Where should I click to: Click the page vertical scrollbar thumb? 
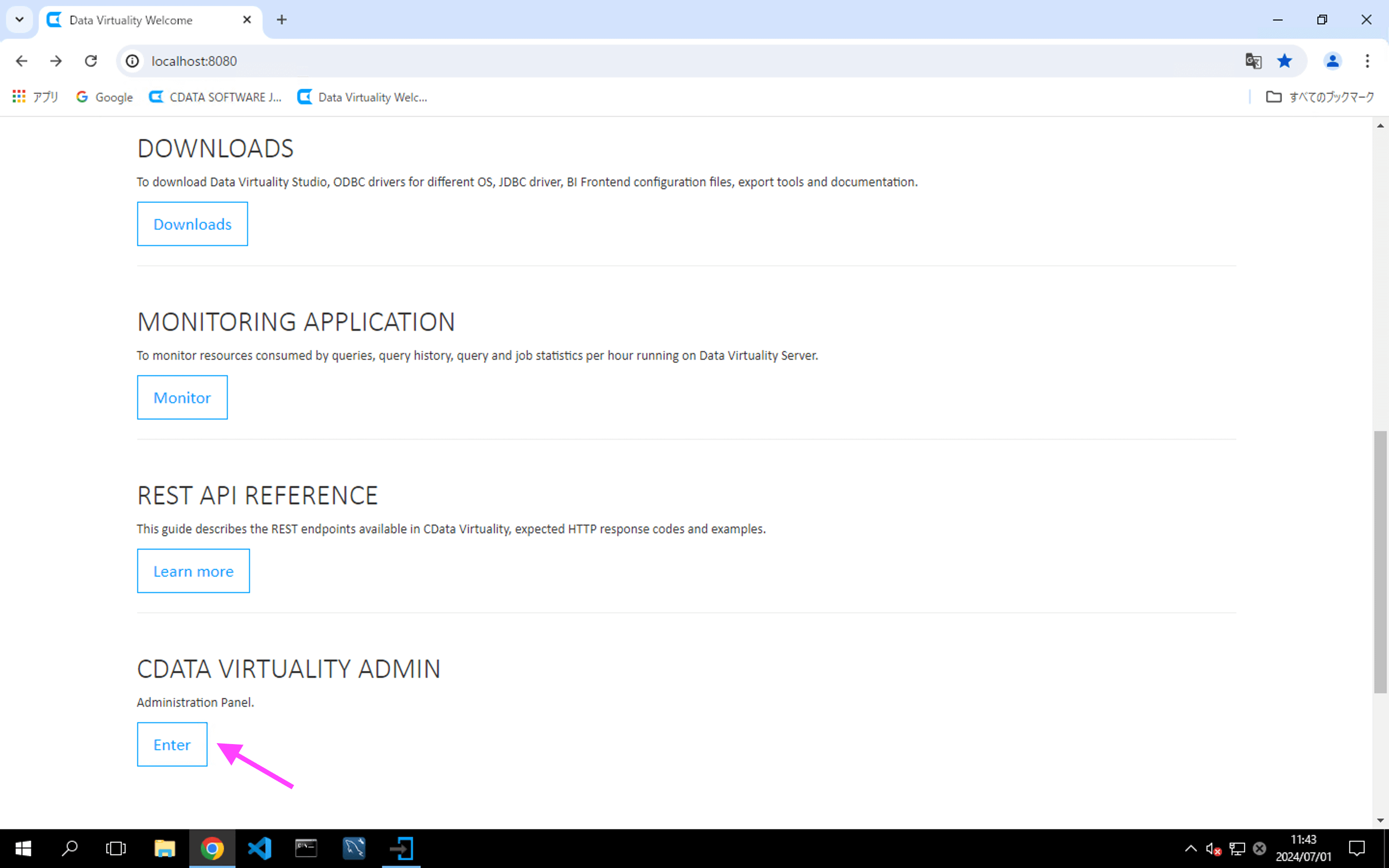coord(1380,563)
